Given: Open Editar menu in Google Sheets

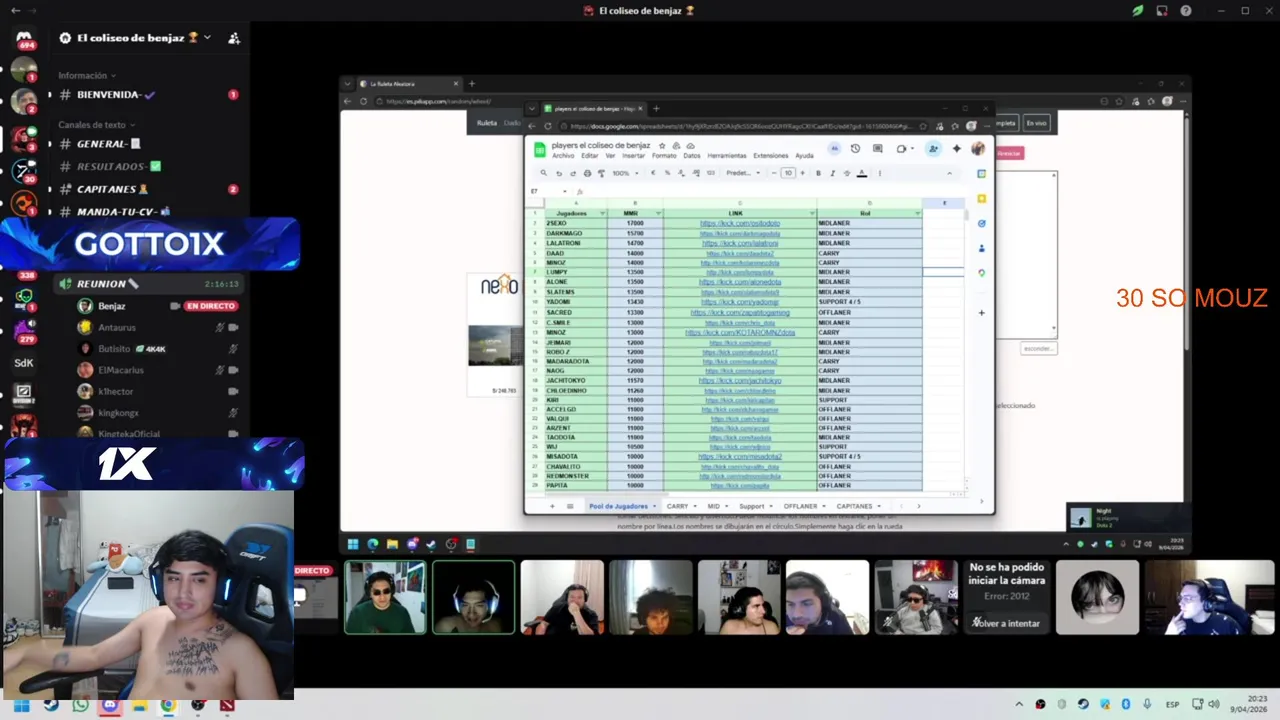Looking at the screenshot, I should coord(590,156).
